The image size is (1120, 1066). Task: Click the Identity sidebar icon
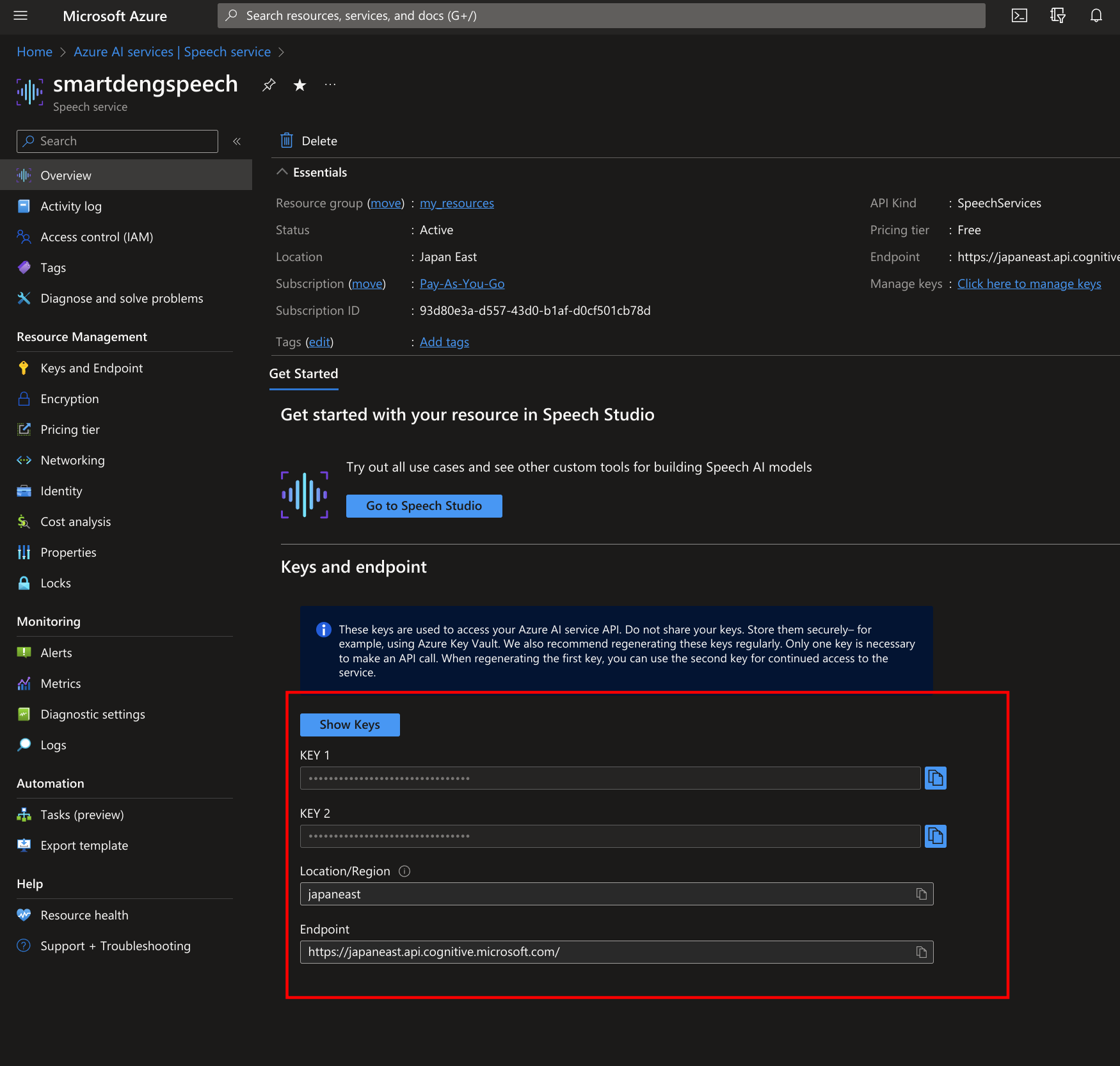(24, 491)
